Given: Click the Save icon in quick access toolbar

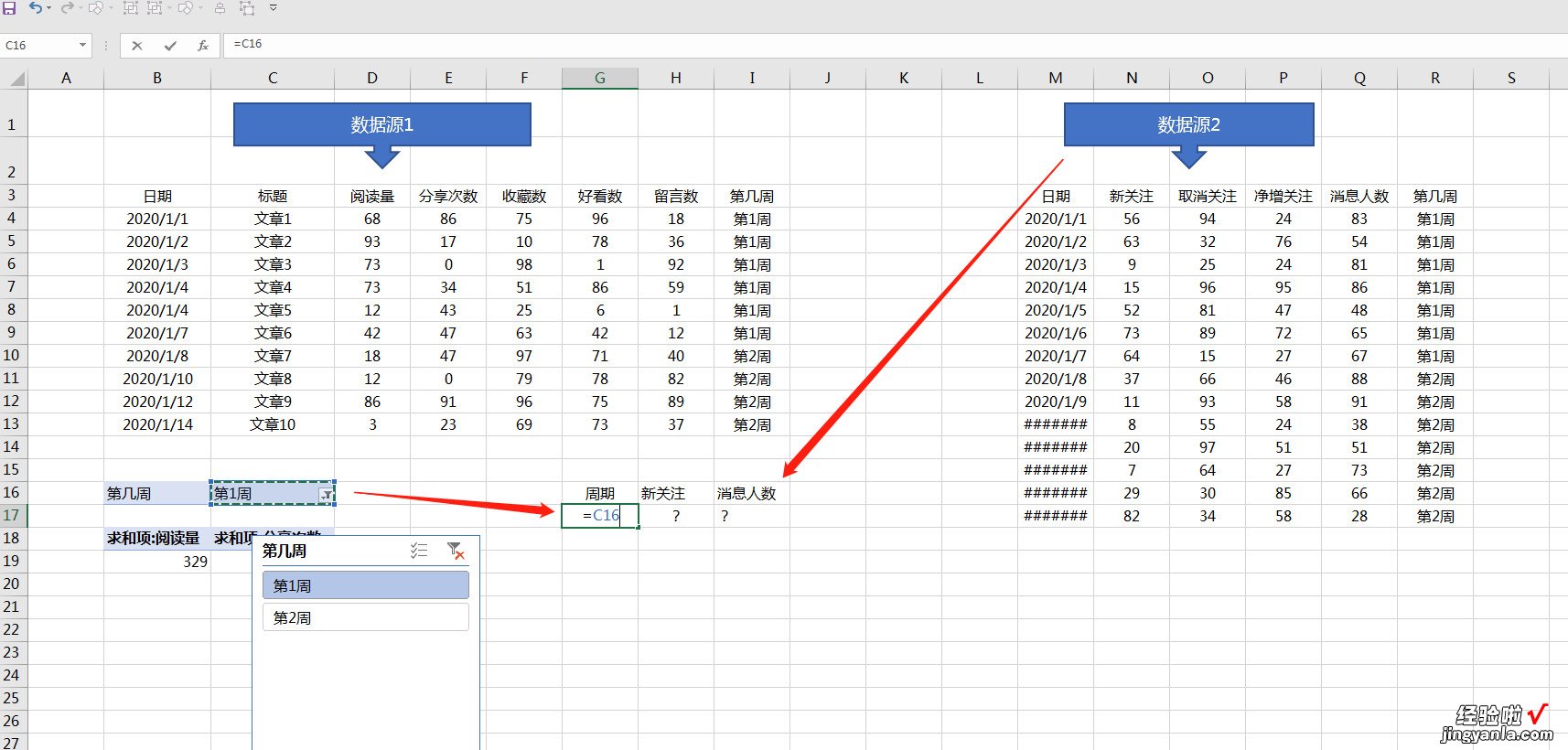Looking at the screenshot, I should coord(10,8).
